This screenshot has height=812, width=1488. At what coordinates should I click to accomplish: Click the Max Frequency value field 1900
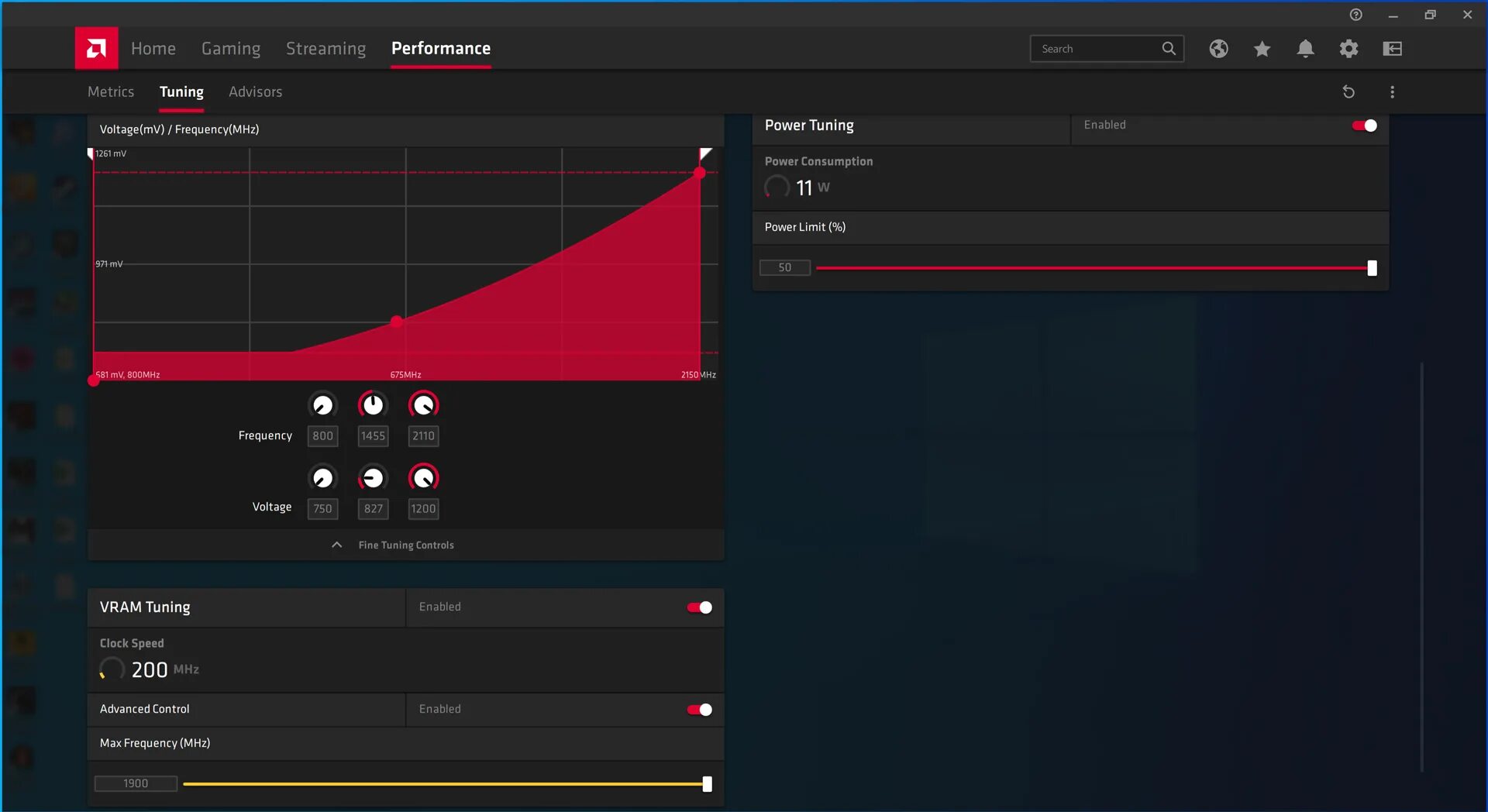point(136,783)
